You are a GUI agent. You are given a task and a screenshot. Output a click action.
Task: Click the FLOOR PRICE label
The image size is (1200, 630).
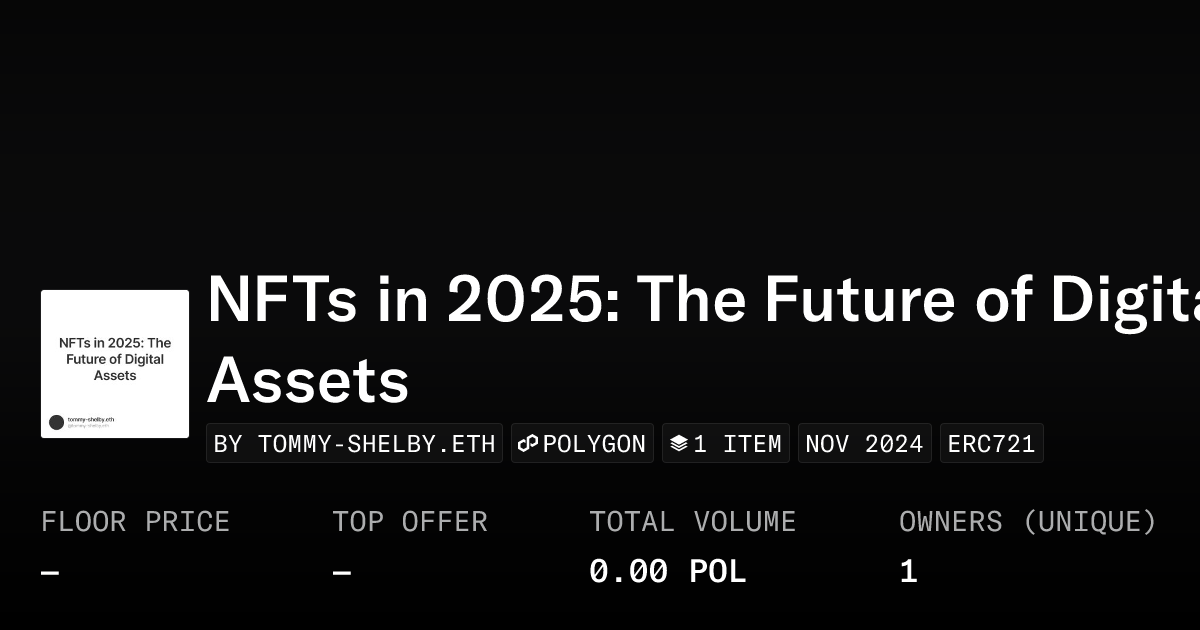tap(135, 522)
